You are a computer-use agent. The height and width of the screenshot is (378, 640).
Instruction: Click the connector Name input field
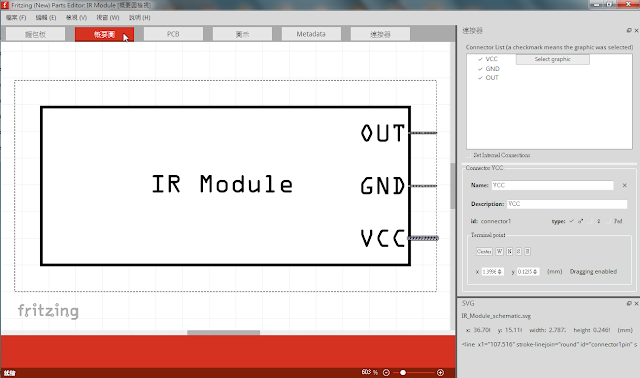(x=552, y=185)
